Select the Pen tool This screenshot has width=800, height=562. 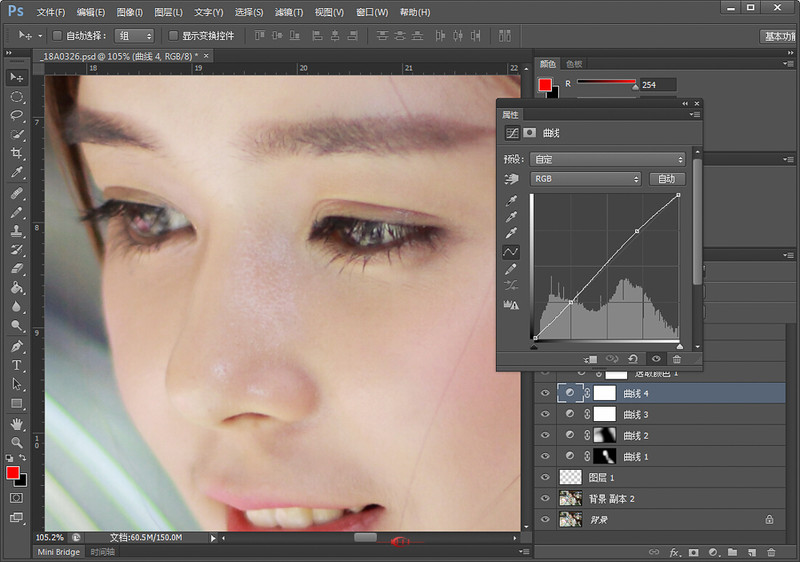pos(17,346)
